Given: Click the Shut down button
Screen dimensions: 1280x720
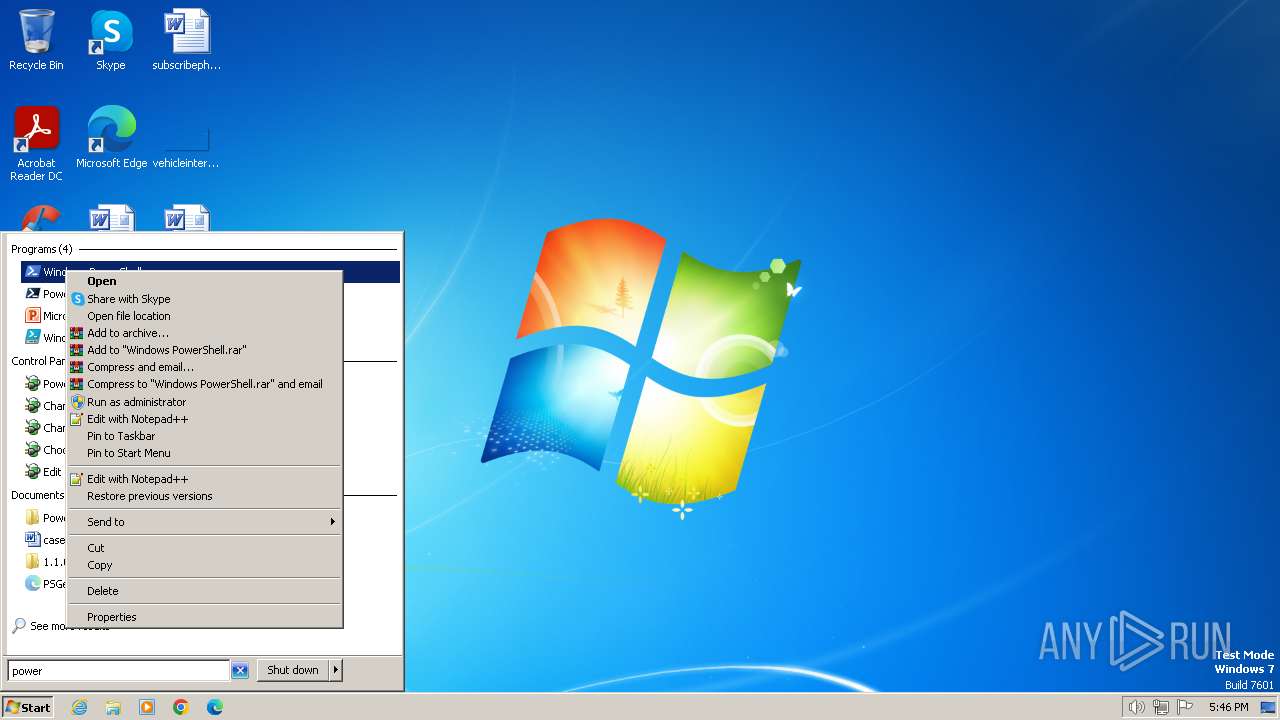Looking at the screenshot, I should (x=293, y=670).
